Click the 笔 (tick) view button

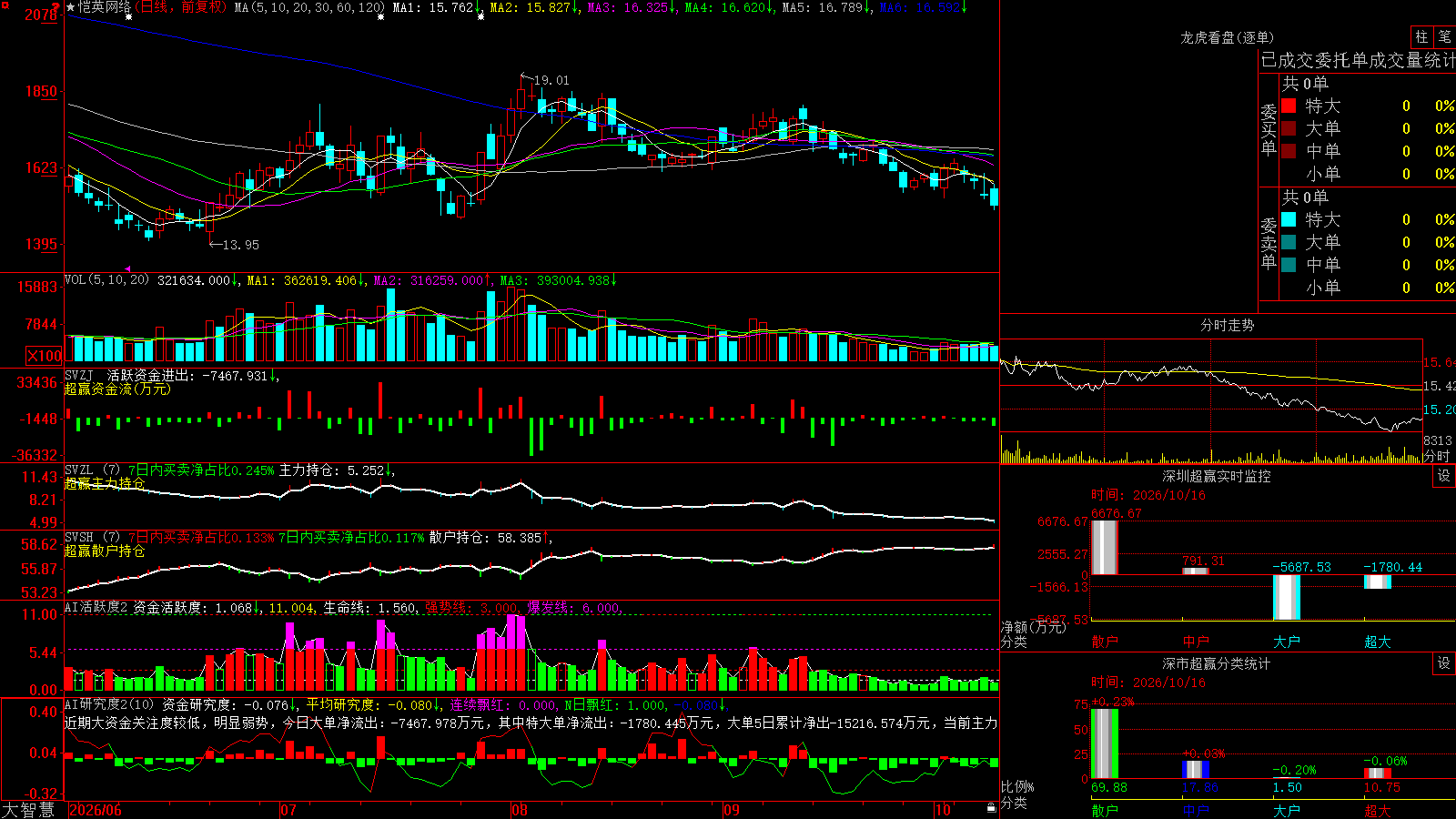coord(1444,37)
